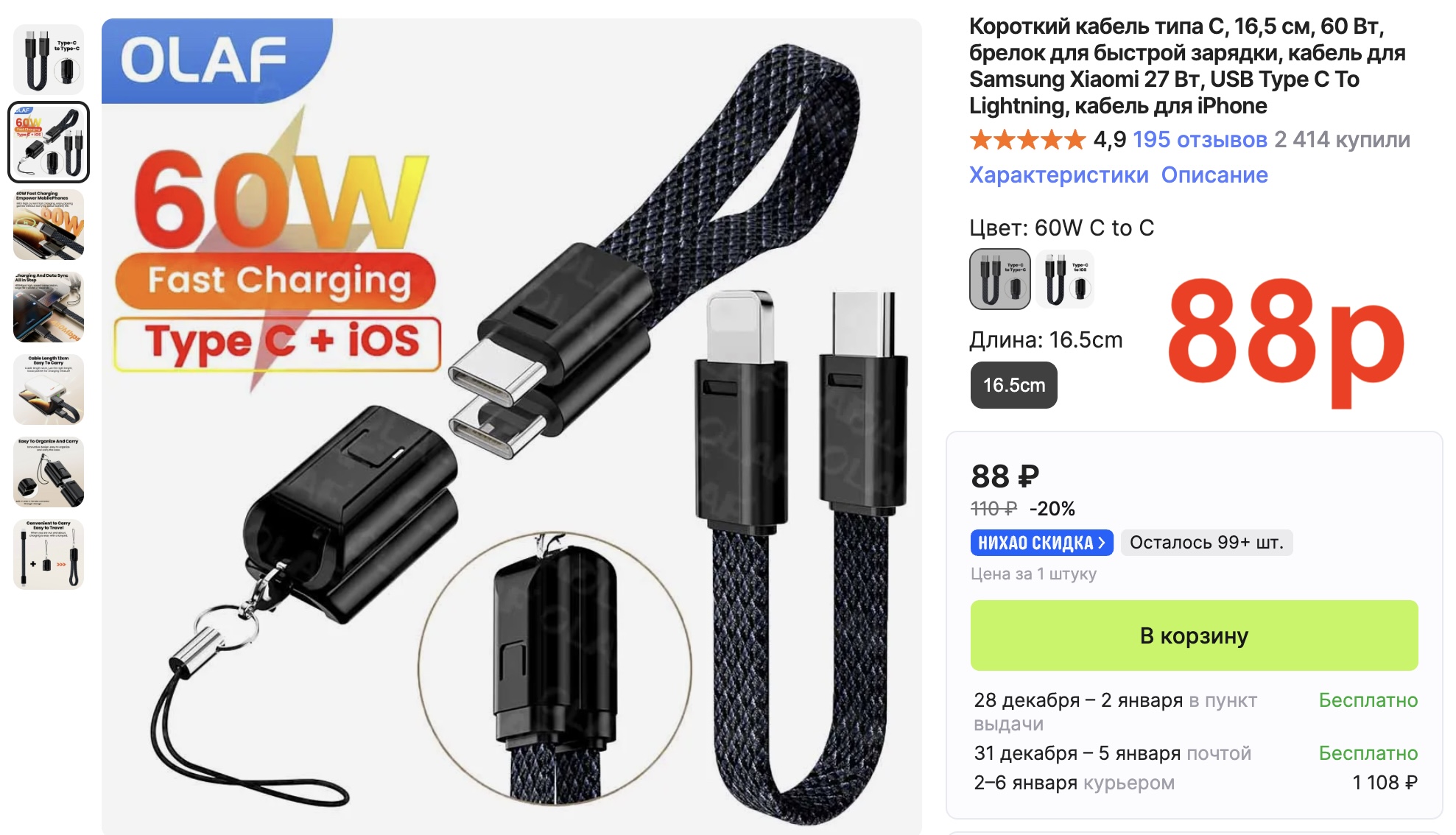The image size is (1456, 835).
Task: Select the 16.5cm length option
Action: (1013, 385)
